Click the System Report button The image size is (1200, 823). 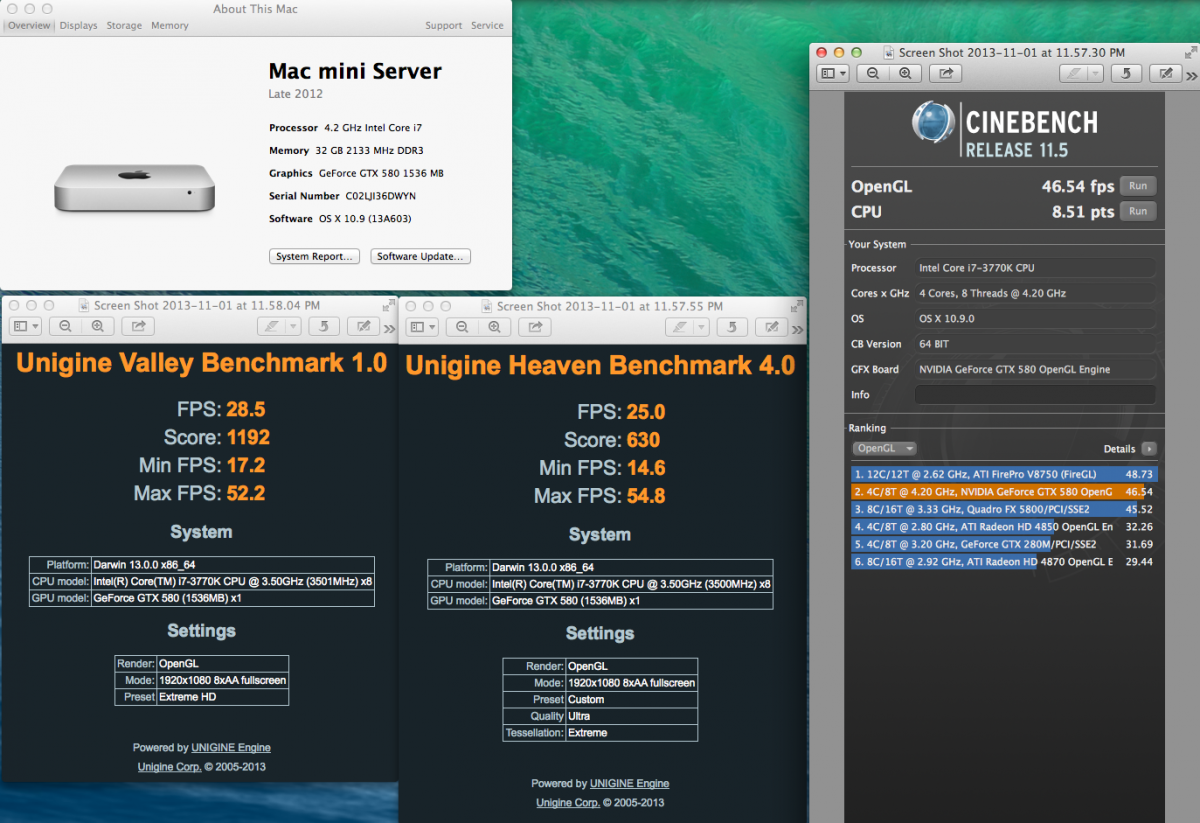point(314,256)
